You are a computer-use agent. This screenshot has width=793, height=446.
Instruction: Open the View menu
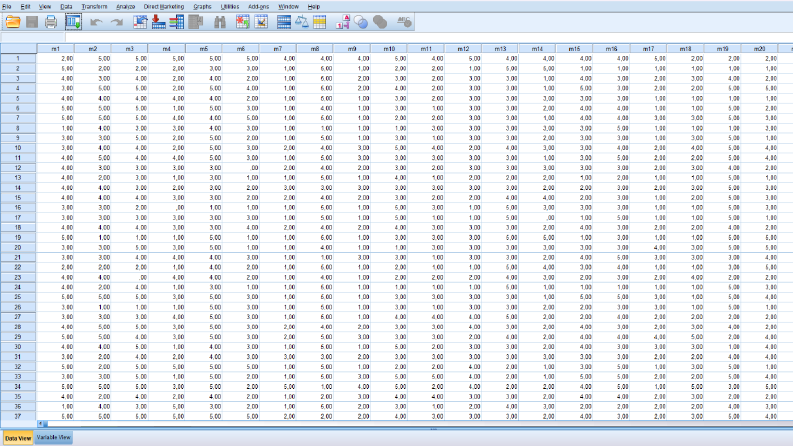click(45, 7)
